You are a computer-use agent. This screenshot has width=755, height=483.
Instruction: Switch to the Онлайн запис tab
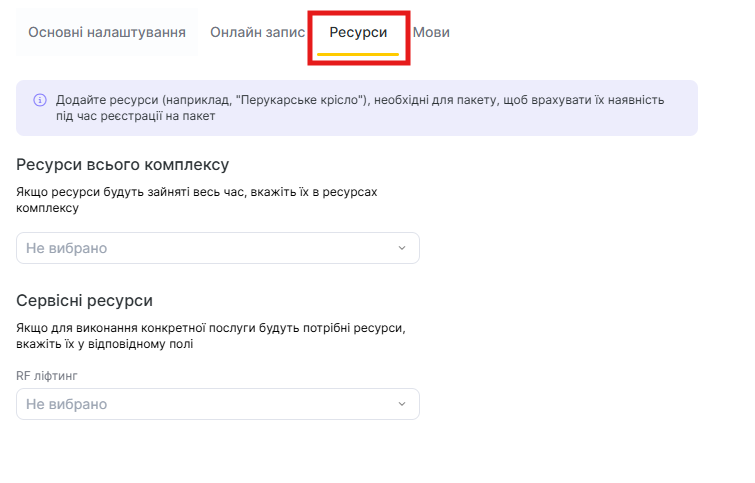click(x=257, y=32)
